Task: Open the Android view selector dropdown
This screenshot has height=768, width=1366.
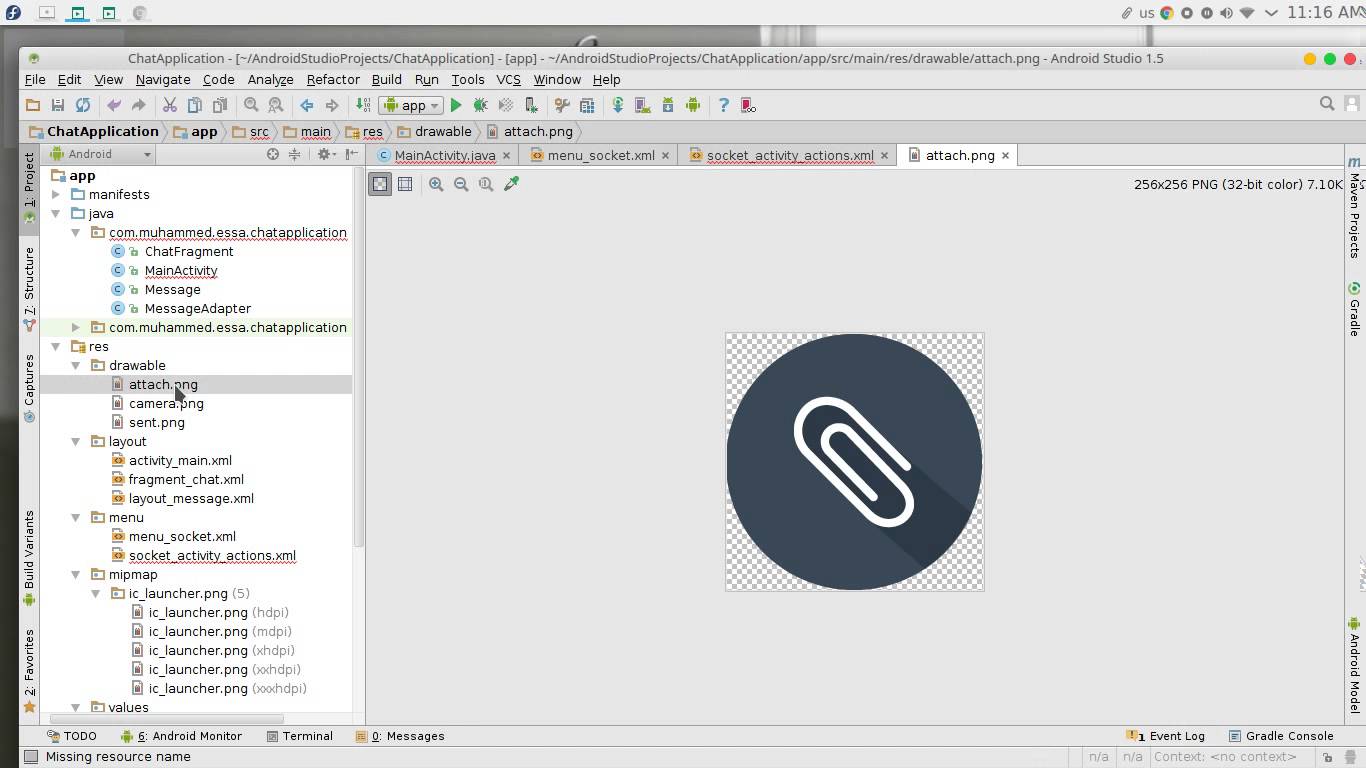Action: tap(100, 154)
